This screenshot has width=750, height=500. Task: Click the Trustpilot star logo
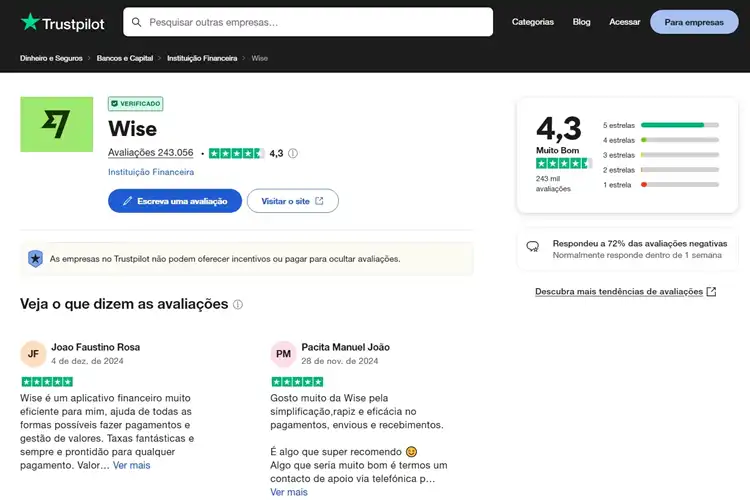click(x=30, y=22)
